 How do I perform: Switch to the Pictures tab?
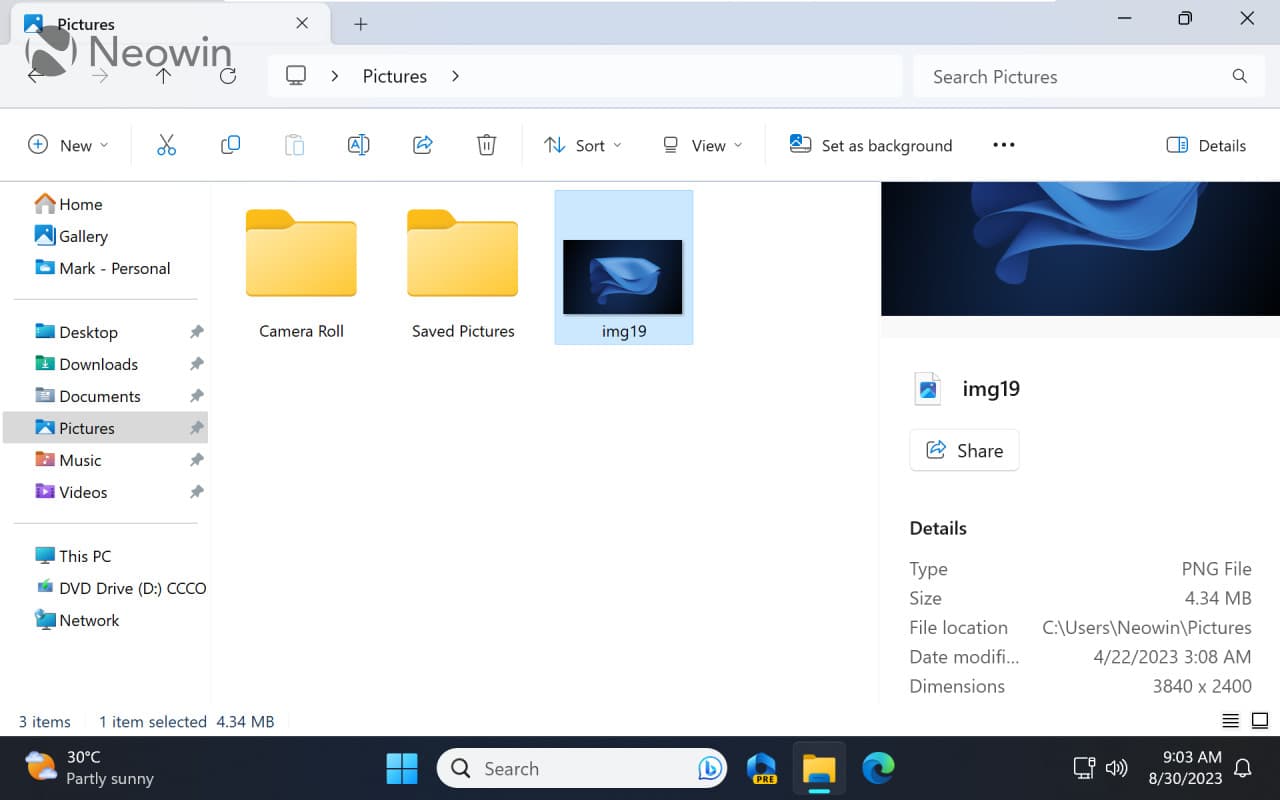(x=85, y=24)
